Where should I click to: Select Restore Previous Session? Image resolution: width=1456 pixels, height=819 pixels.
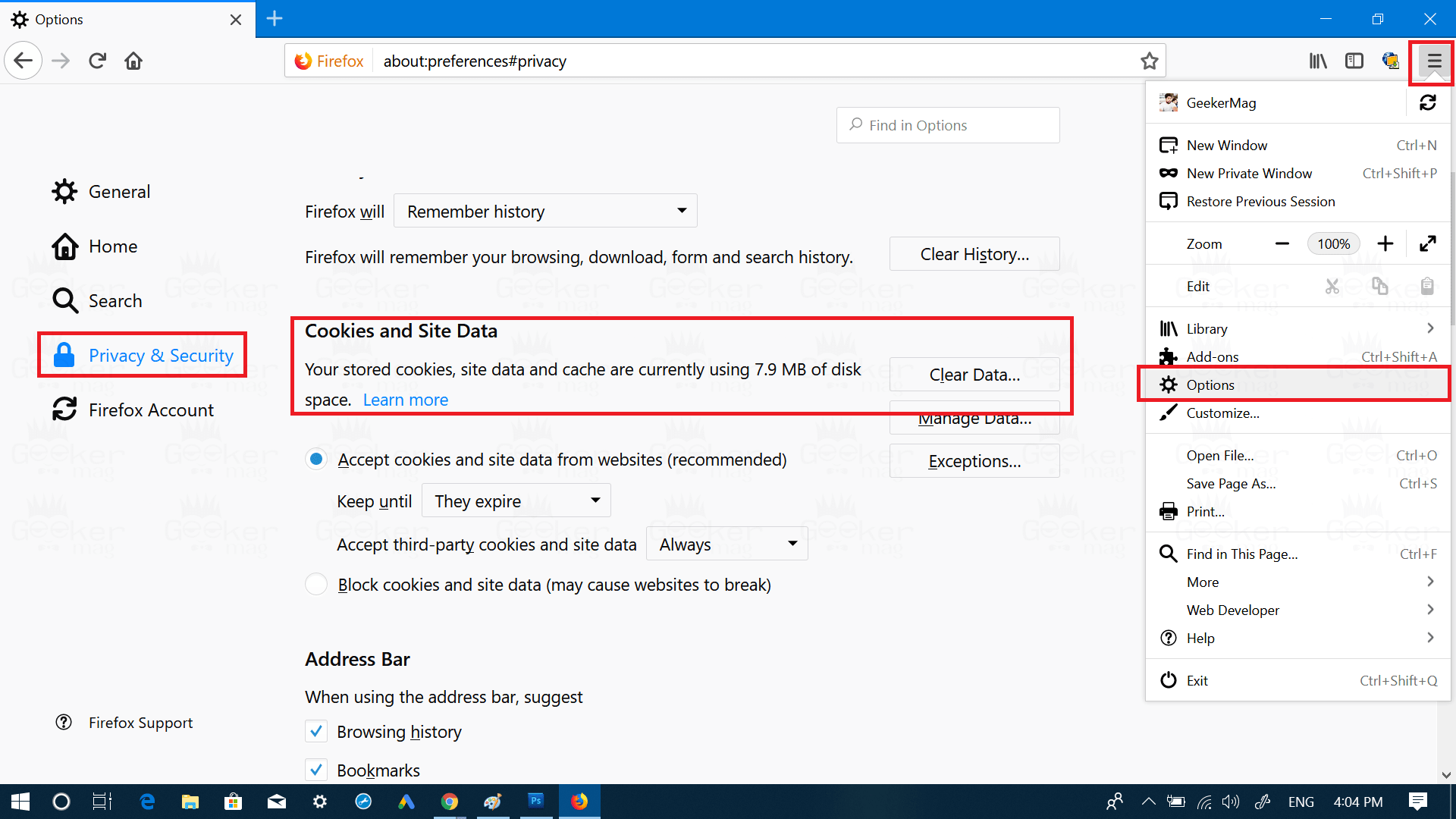(1298, 201)
